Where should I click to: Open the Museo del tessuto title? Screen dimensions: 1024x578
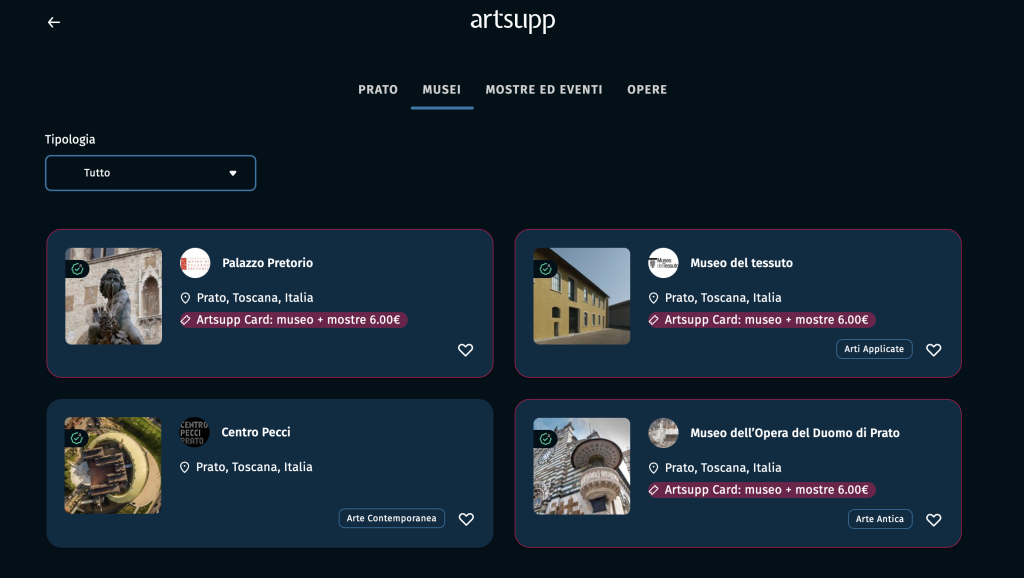(741, 263)
